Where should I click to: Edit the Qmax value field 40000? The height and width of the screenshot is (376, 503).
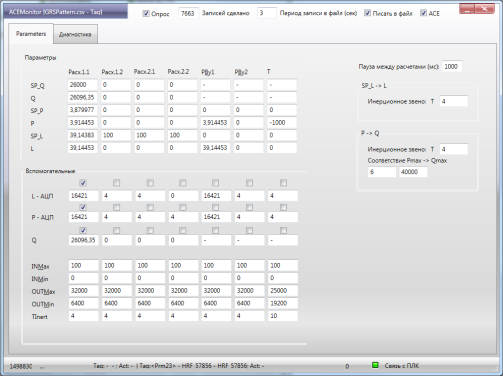coord(413,172)
